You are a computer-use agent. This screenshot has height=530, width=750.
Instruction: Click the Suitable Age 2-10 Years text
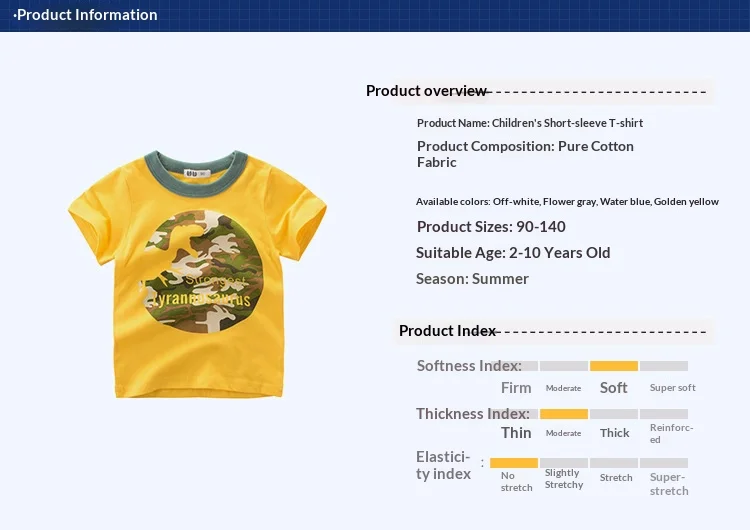pyautogui.click(x=513, y=253)
